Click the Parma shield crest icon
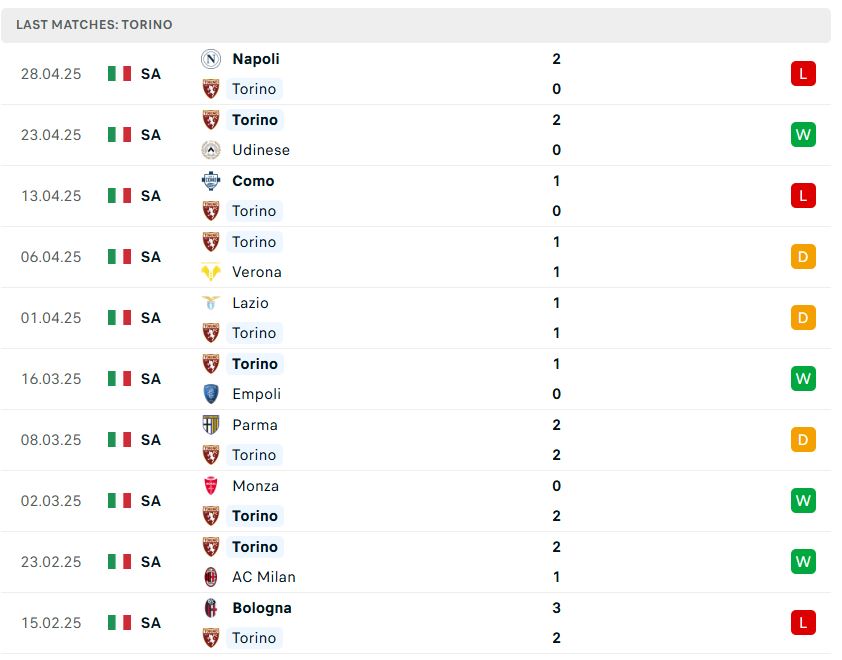Image resolution: width=842 pixels, height=660 pixels. [210, 425]
